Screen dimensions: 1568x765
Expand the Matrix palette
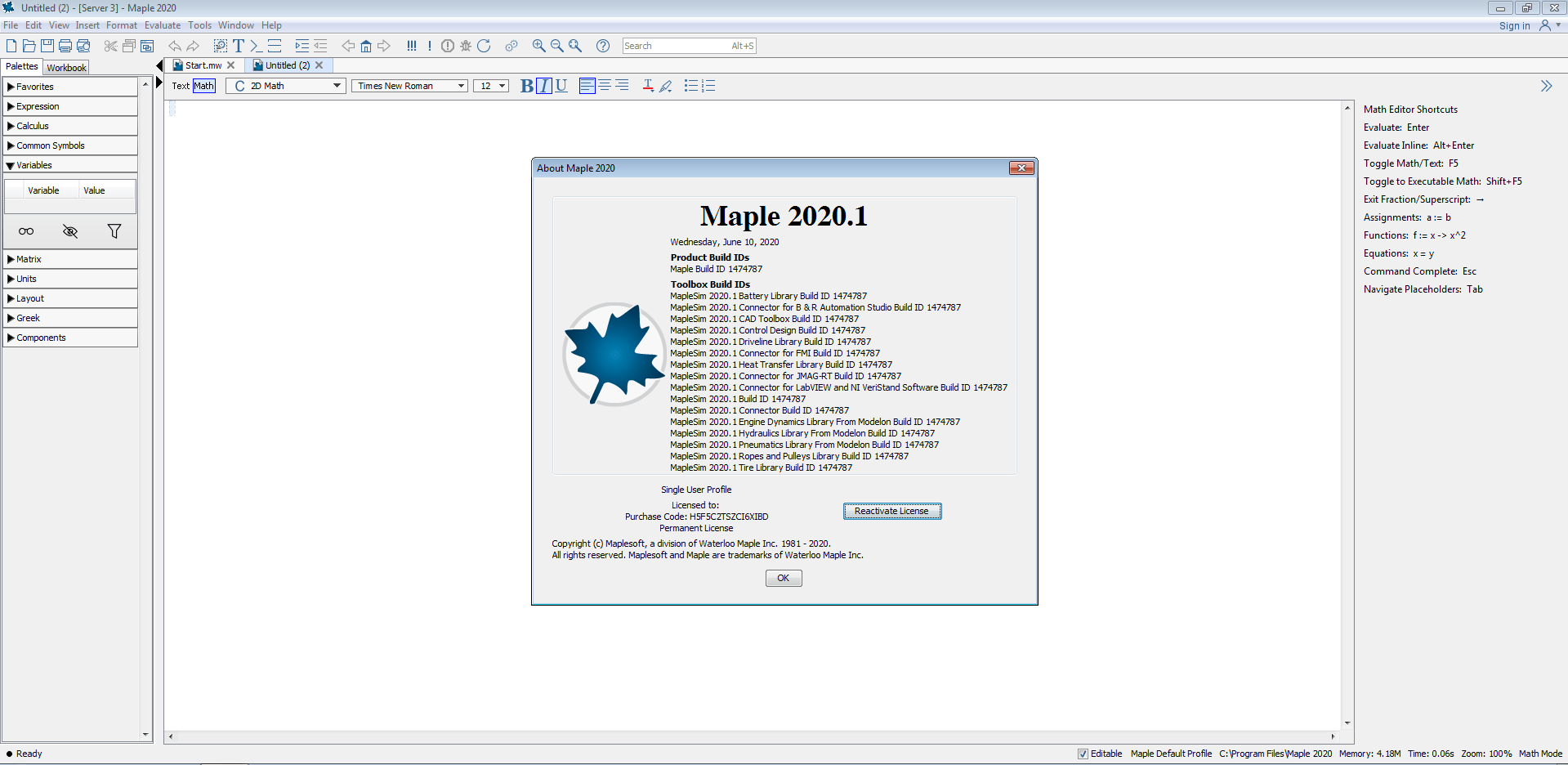point(70,259)
